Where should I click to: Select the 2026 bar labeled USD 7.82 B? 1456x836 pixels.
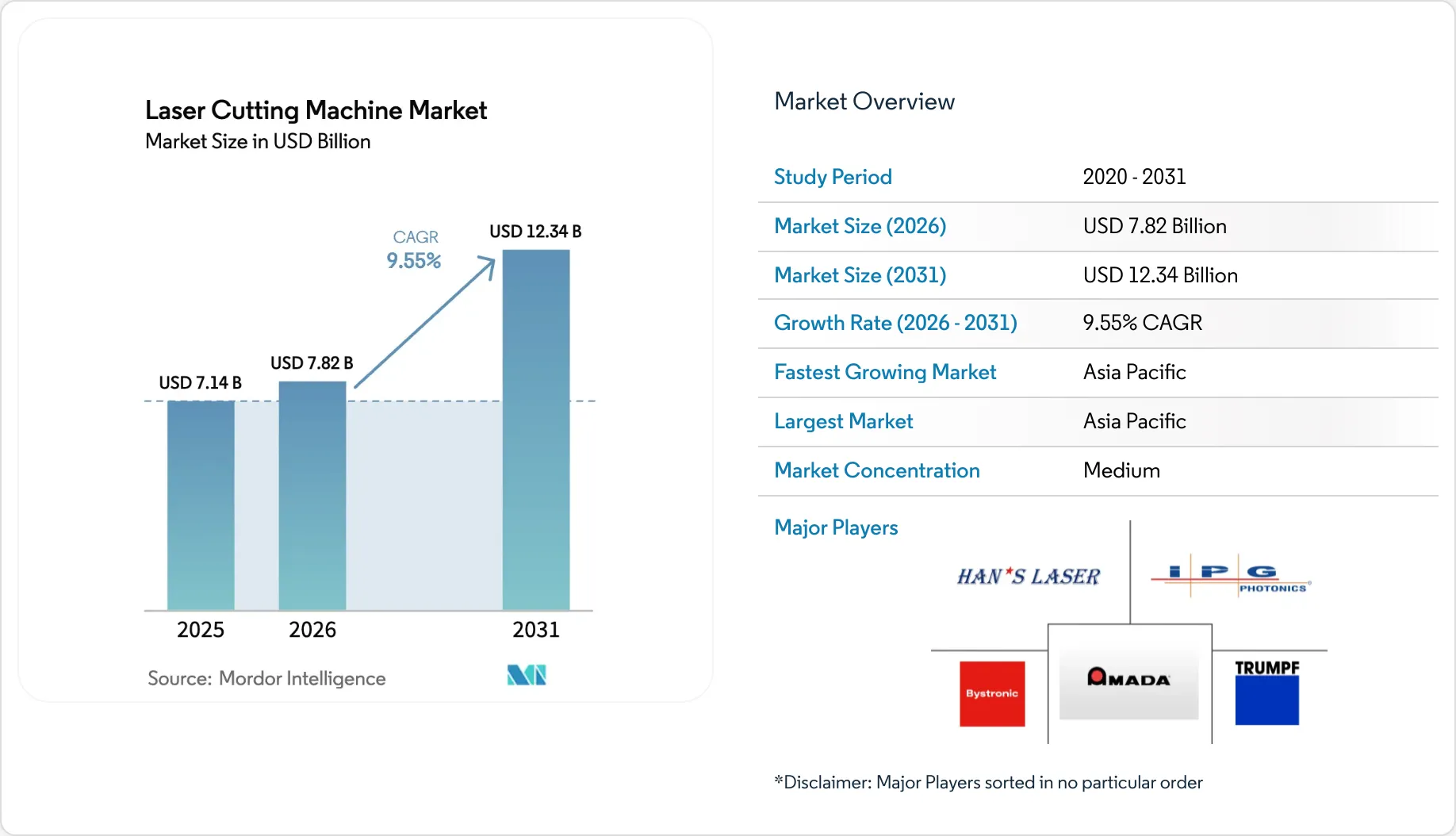[x=312, y=496]
